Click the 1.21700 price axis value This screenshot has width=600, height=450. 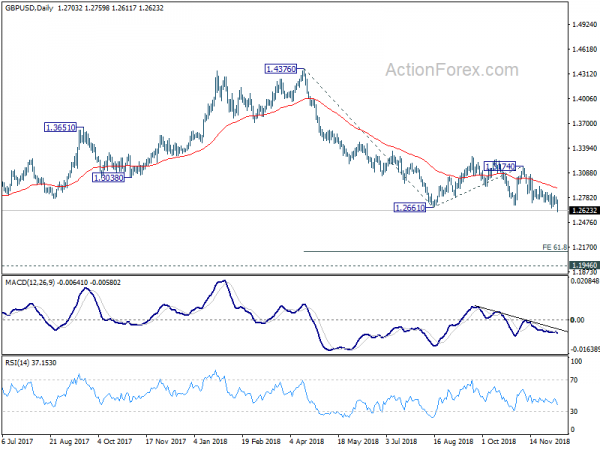click(585, 247)
